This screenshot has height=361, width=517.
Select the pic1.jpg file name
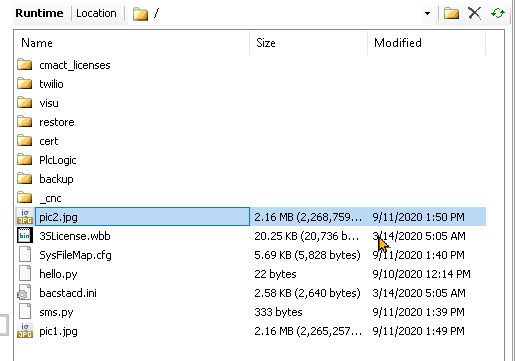pyautogui.click(x=58, y=331)
